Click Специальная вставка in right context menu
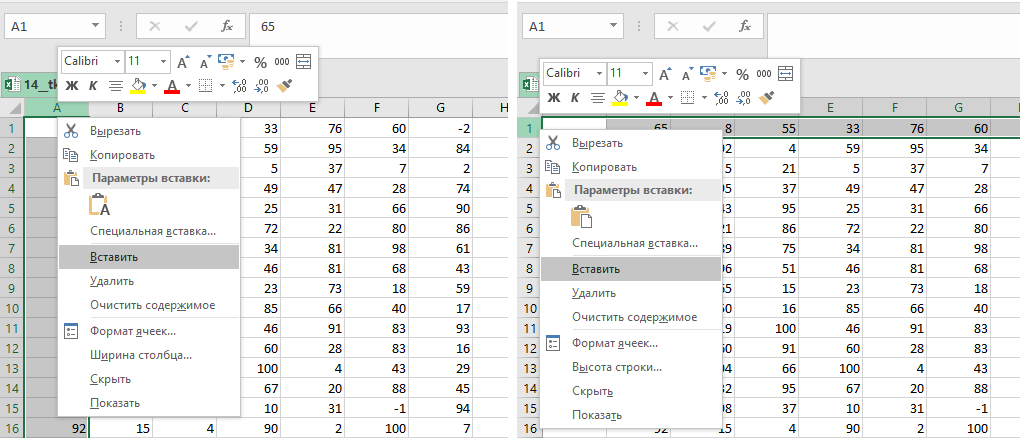The width and height of the screenshot is (1020, 438). point(635,243)
